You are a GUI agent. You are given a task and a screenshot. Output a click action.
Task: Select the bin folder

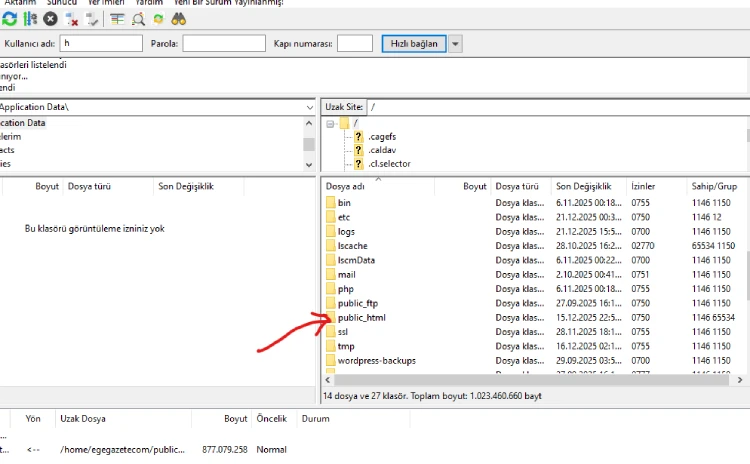344,203
